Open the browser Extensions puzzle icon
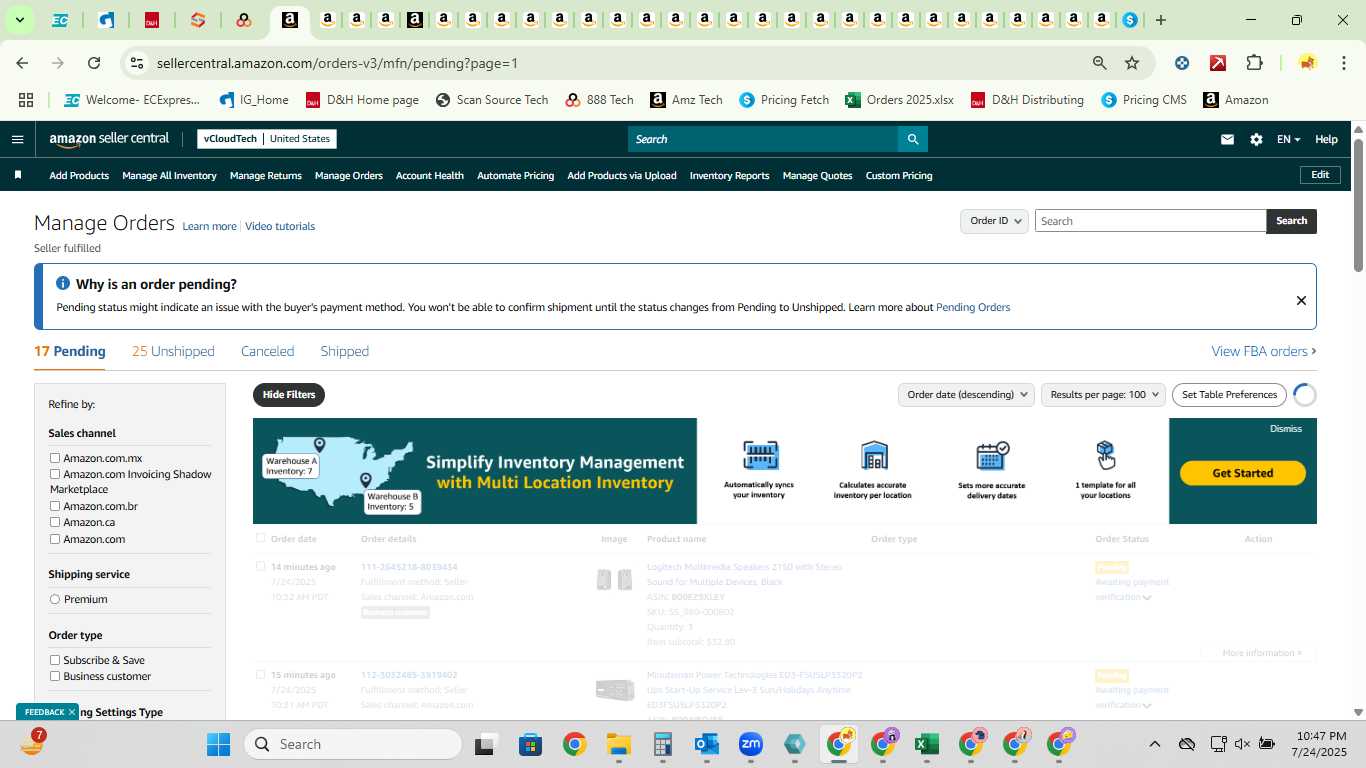This screenshot has height=768, width=1366. pos(1254,63)
